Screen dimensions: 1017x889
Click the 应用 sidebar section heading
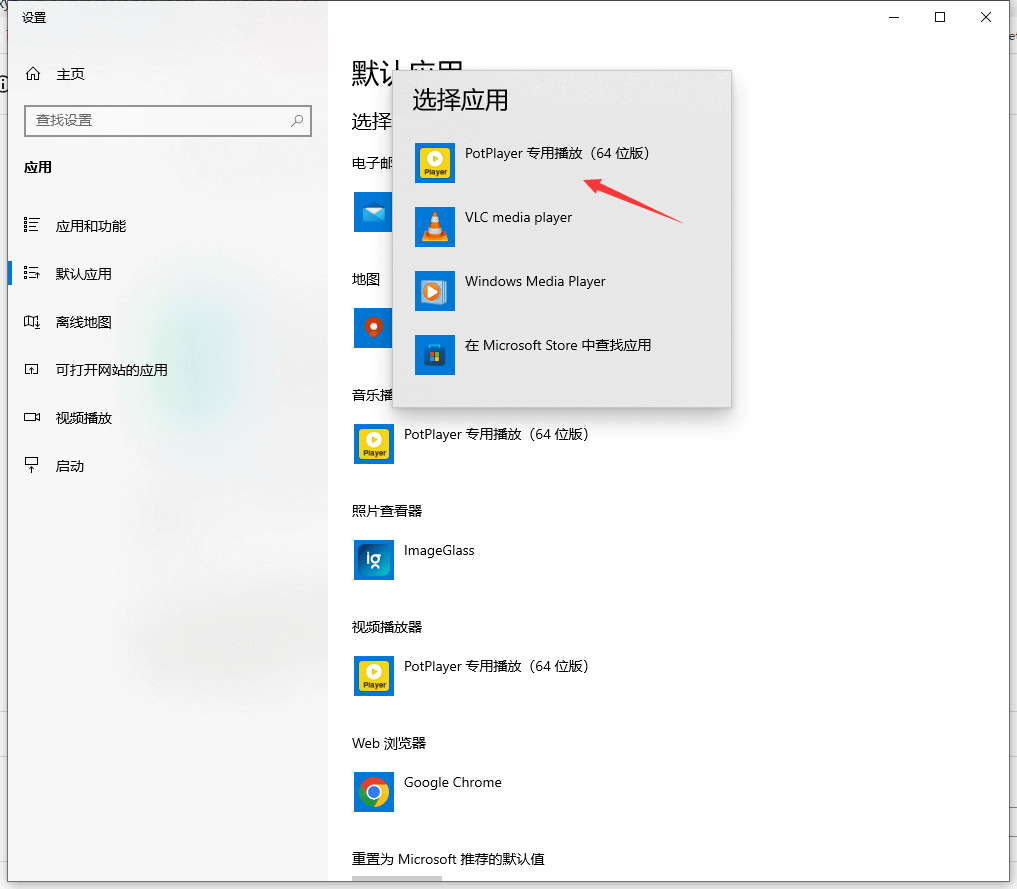point(38,167)
